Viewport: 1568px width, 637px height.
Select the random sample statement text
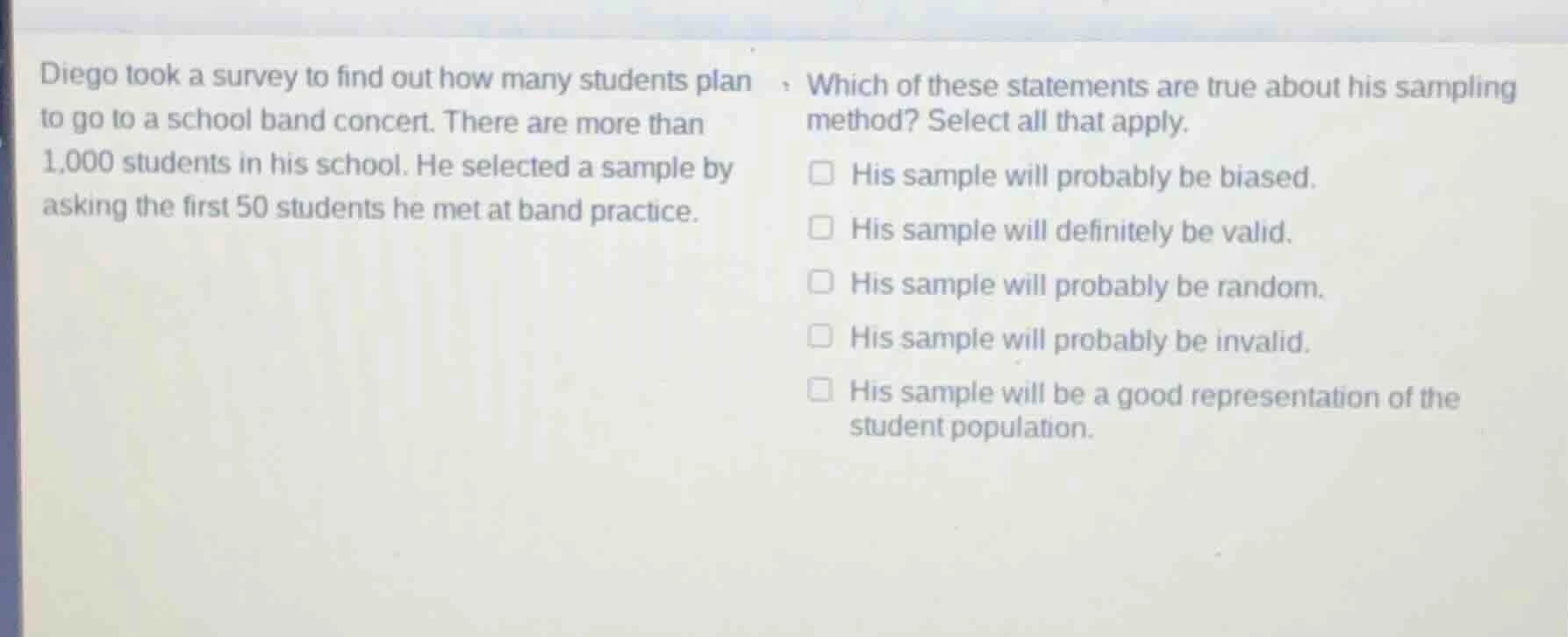(x=1085, y=284)
